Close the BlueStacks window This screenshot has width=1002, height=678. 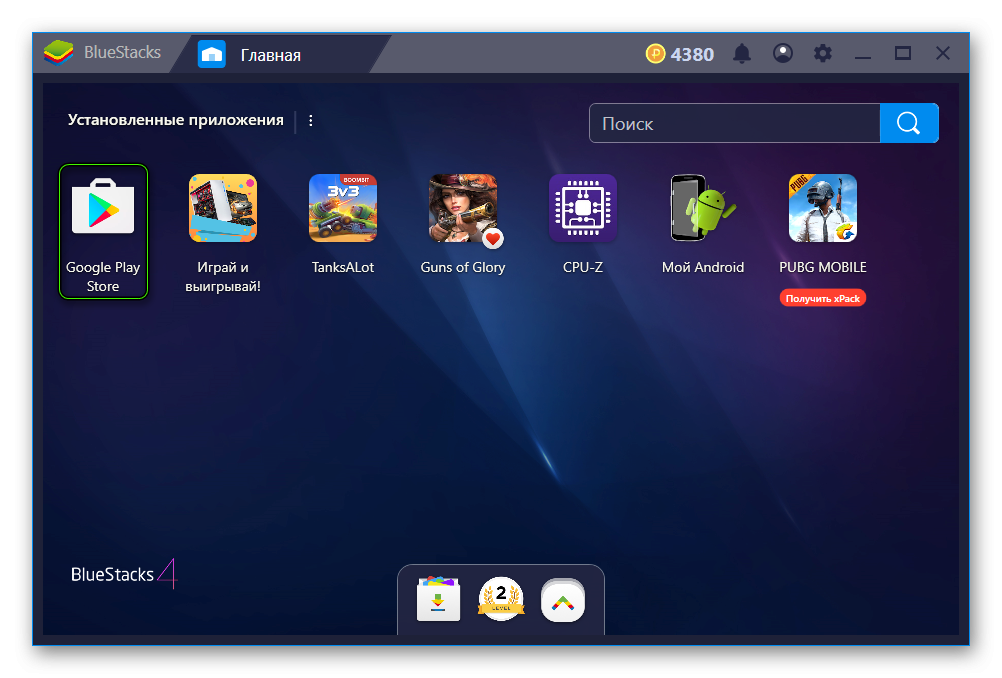943,53
